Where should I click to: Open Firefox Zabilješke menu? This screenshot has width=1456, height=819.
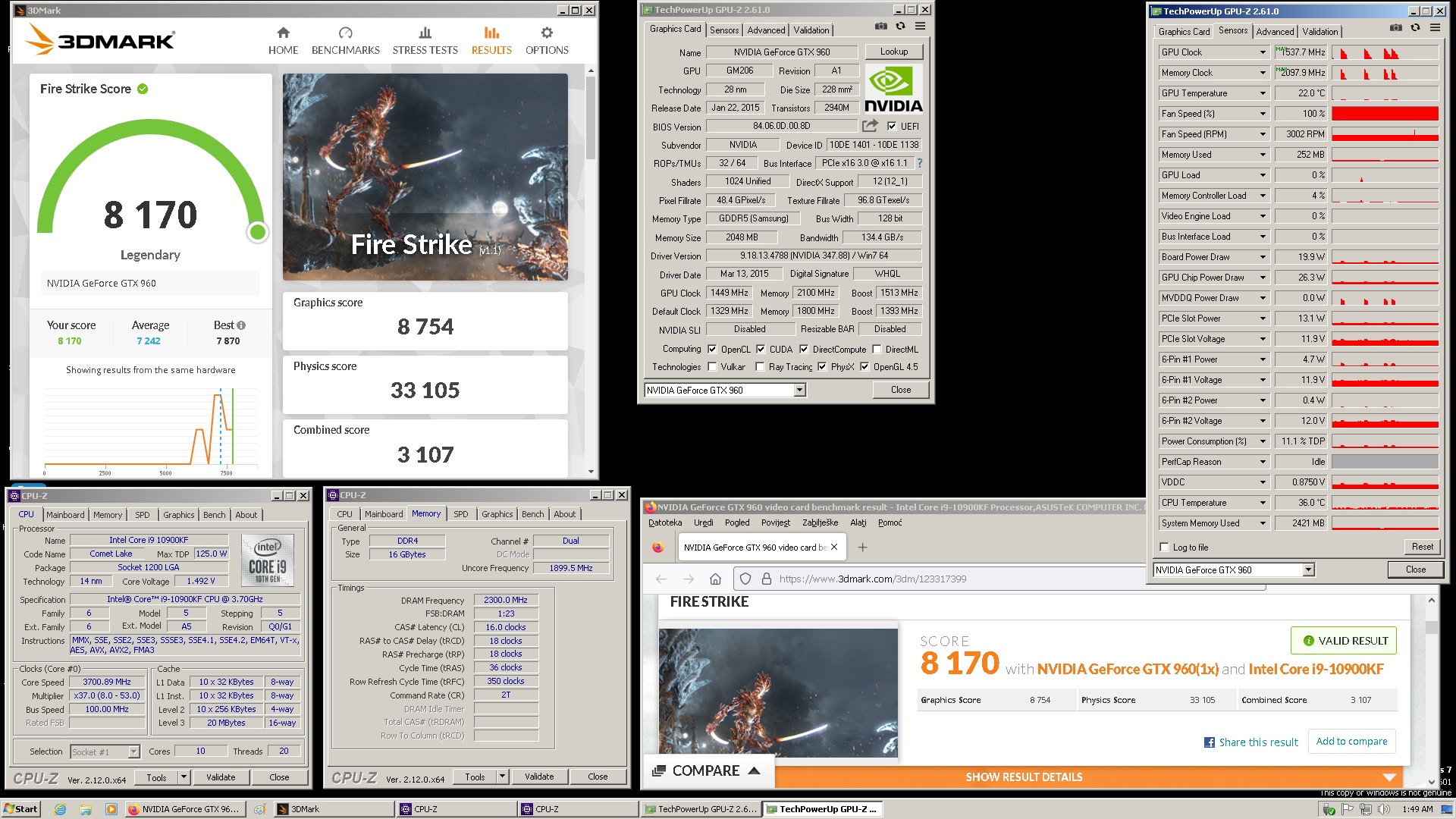coord(820,522)
